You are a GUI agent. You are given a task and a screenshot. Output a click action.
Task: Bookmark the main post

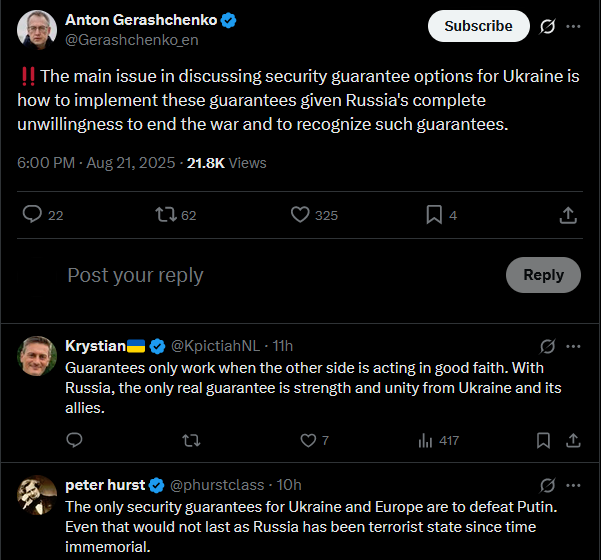(434, 214)
